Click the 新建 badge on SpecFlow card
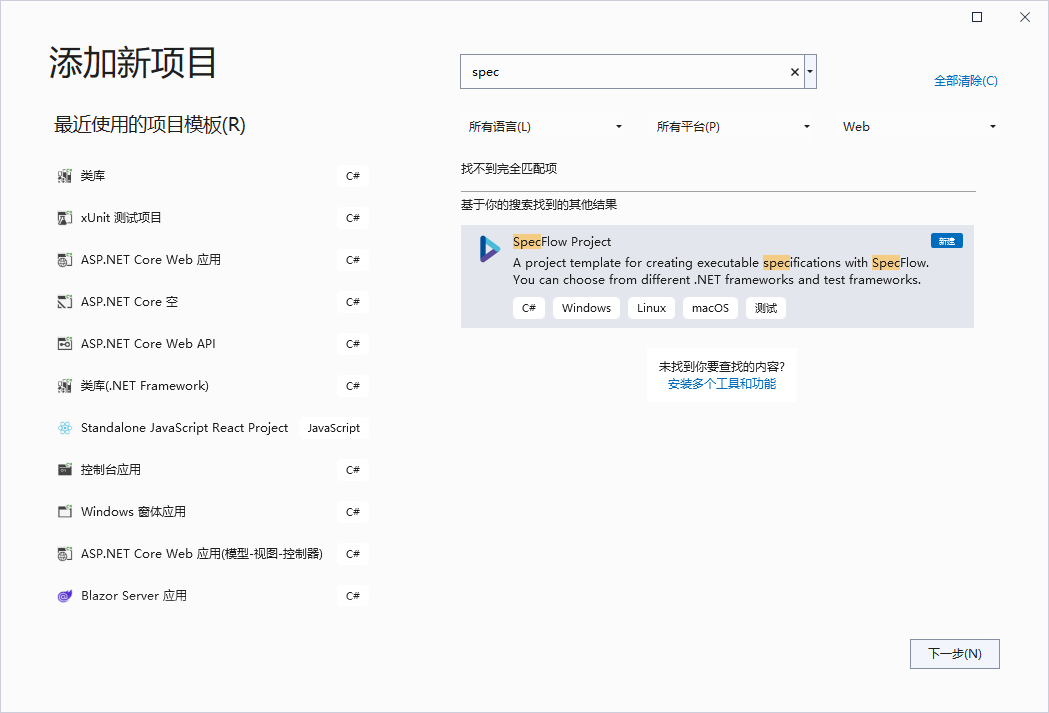This screenshot has width=1049, height=713. coord(947,241)
